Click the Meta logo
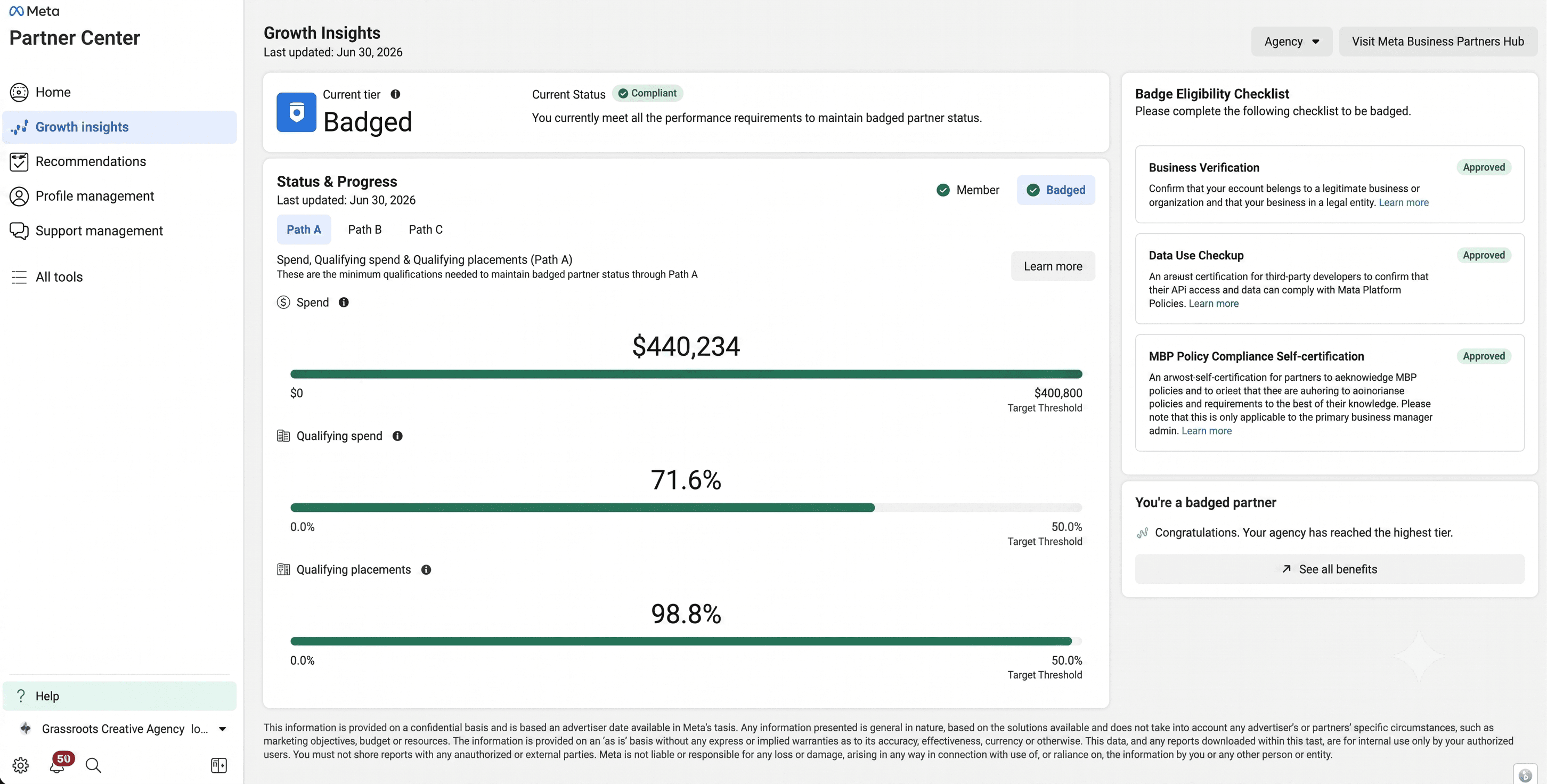 coord(34,11)
